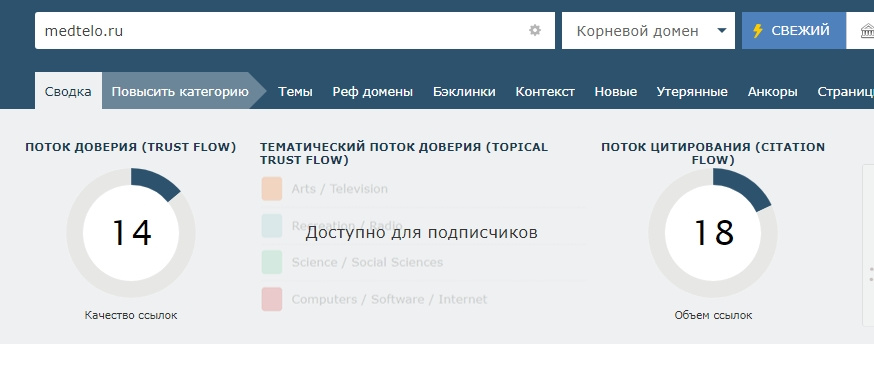This screenshot has width=874, height=389.
Task: Click the ТЕМАТИЧЕСКИЙ ПОТОК ДОВЕРИЯ heading
Action: click(404, 154)
